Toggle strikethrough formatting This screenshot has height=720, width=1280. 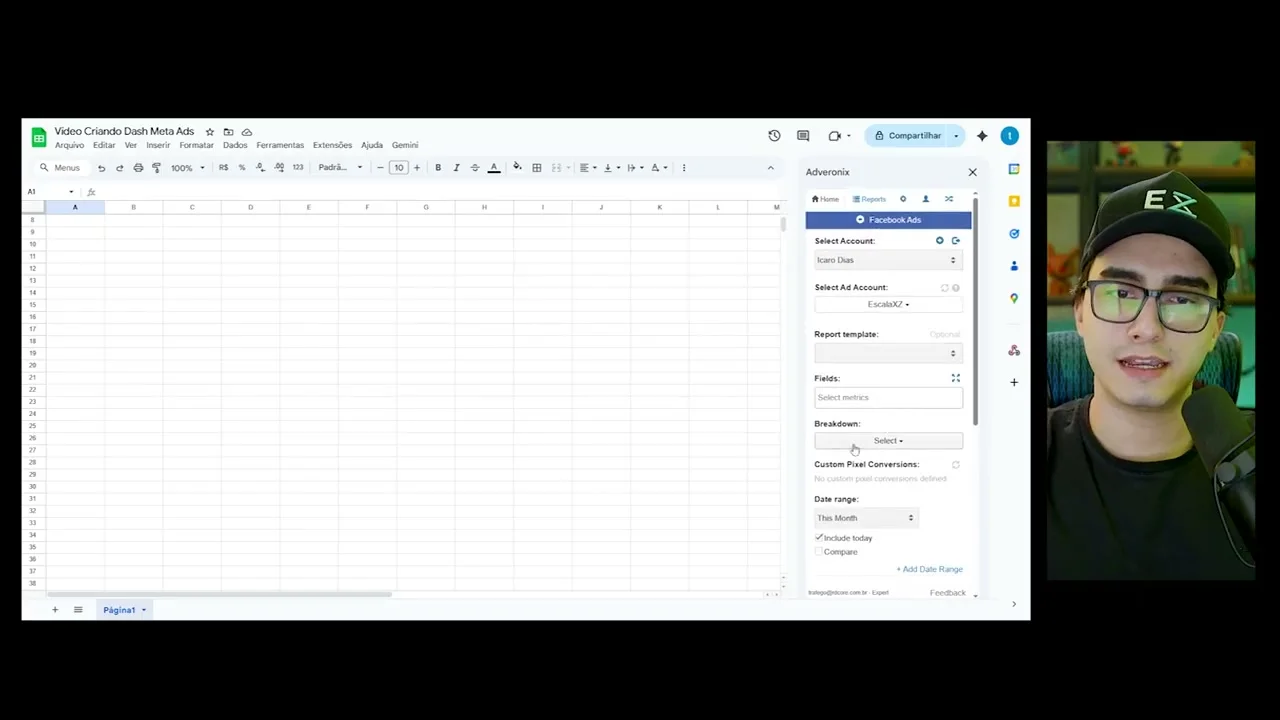click(x=475, y=168)
